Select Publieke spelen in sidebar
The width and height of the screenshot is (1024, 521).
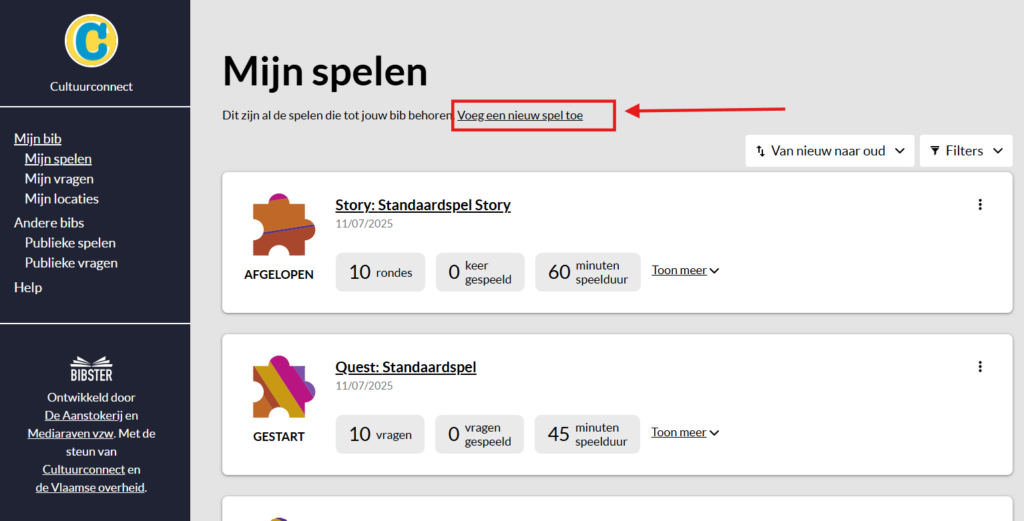[70, 243]
